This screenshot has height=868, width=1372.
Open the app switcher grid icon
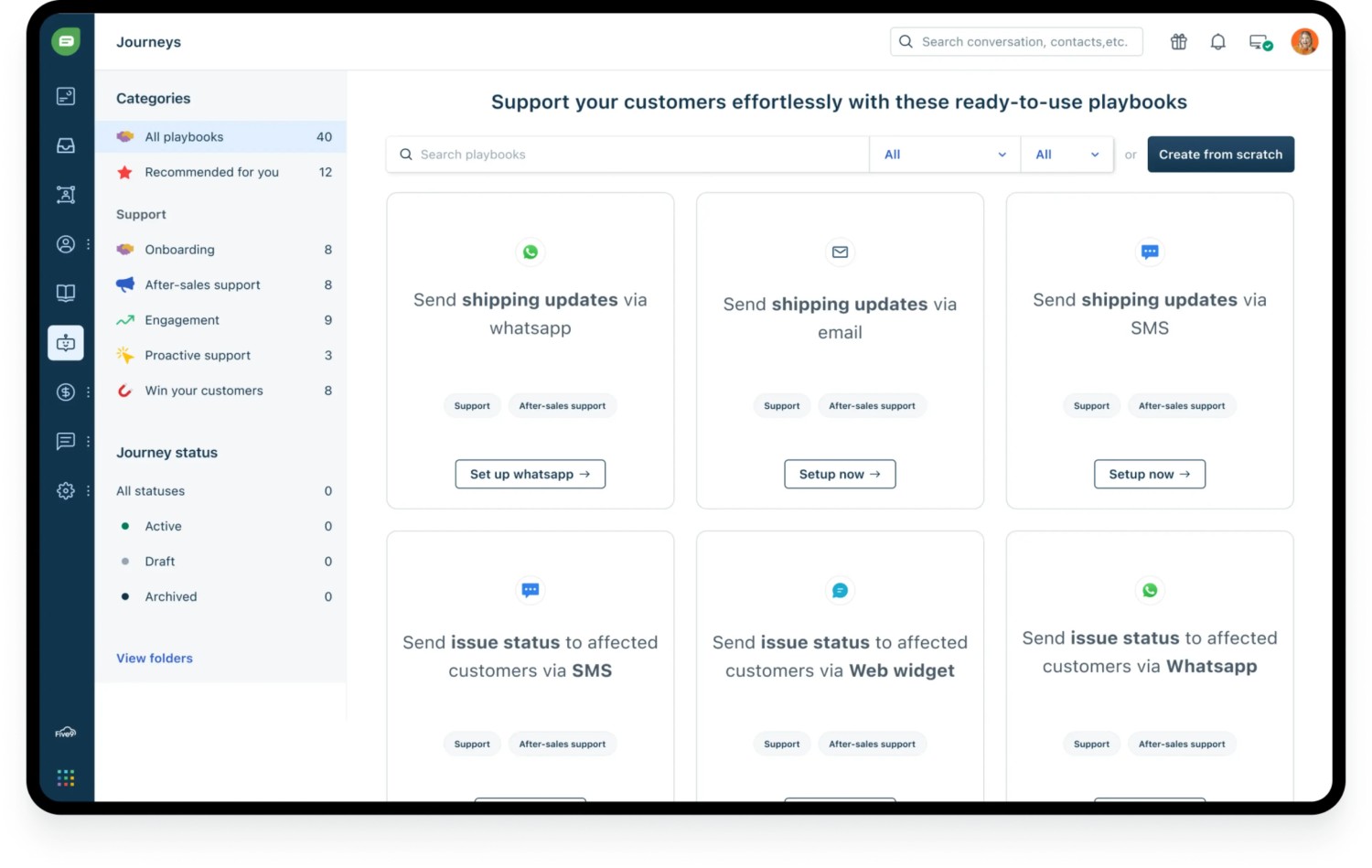[x=66, y=777]
